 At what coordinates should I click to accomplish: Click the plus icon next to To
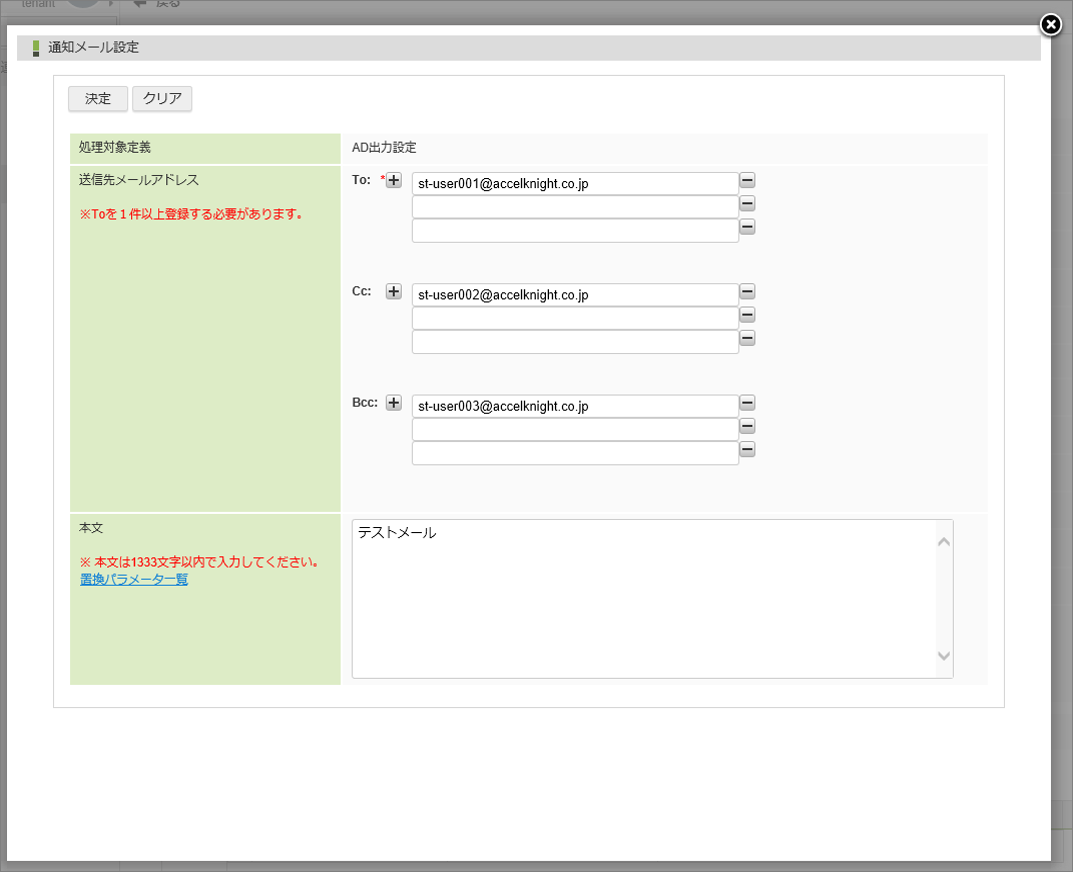(394, 181)
